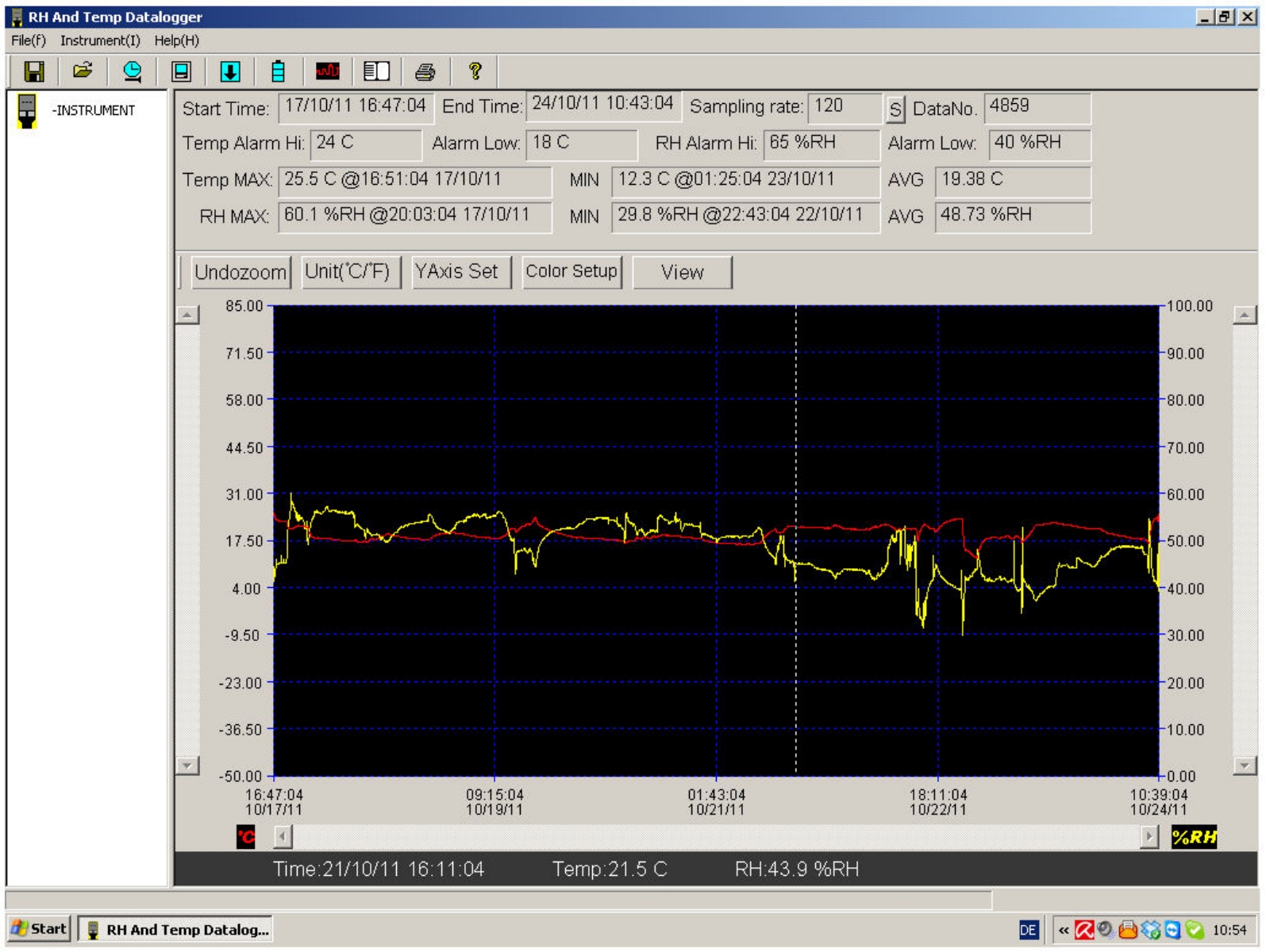Click the Undozoom button
This screenshot has height=952, width=1266.
click(x=241, y=272)
